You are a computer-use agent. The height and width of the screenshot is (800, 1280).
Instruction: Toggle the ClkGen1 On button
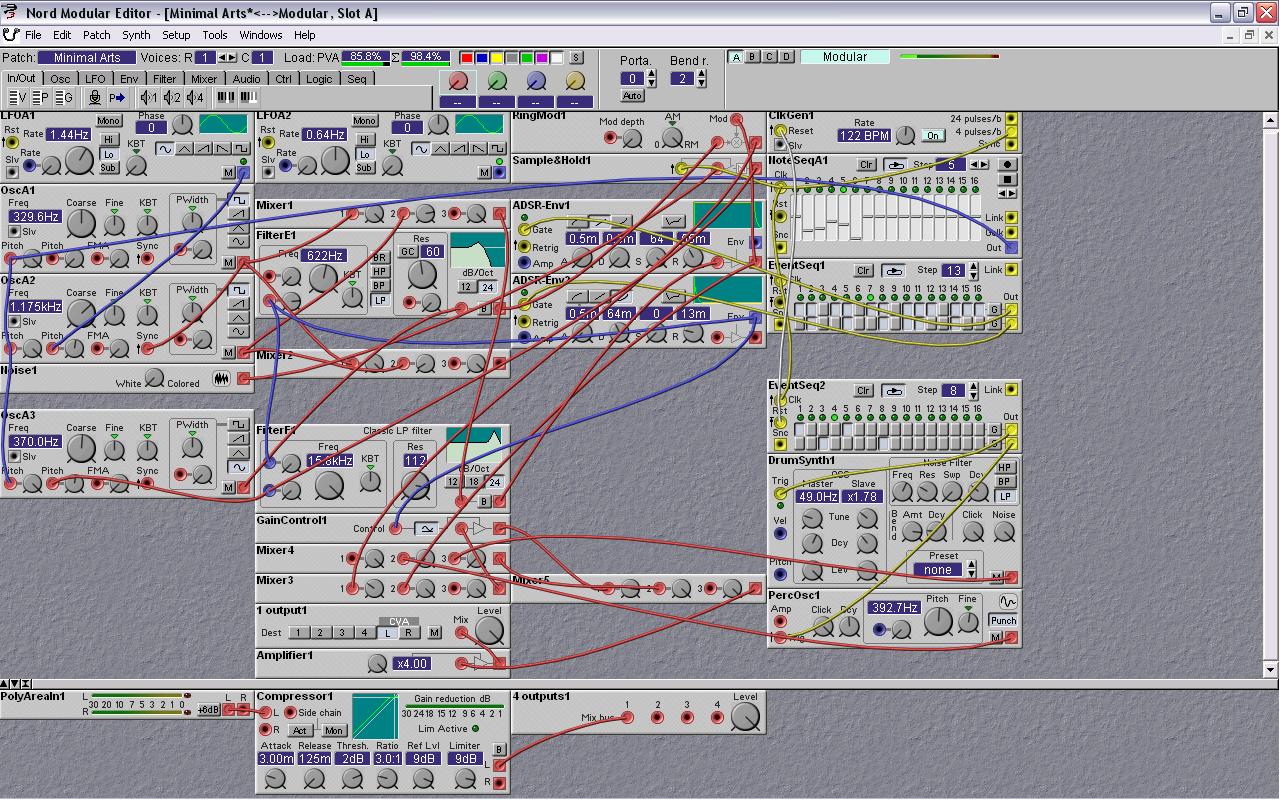coord(933,135)
